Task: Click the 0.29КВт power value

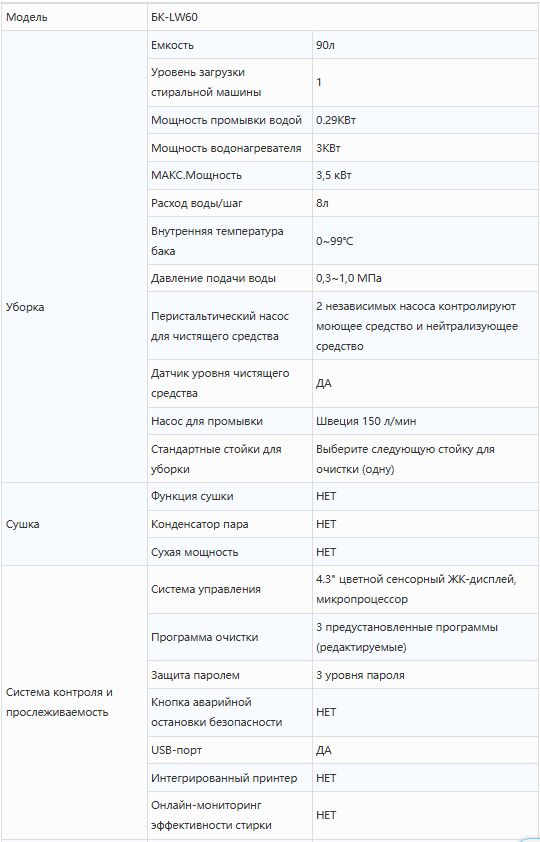Action: 336,120
